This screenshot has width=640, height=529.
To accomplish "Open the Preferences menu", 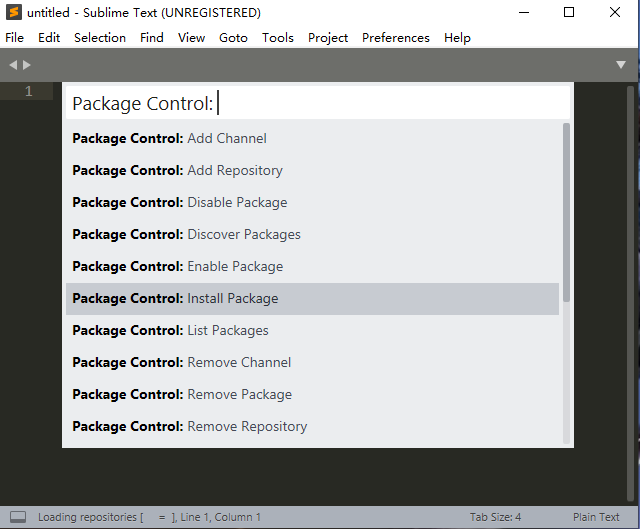I will (x=395, y=38).
